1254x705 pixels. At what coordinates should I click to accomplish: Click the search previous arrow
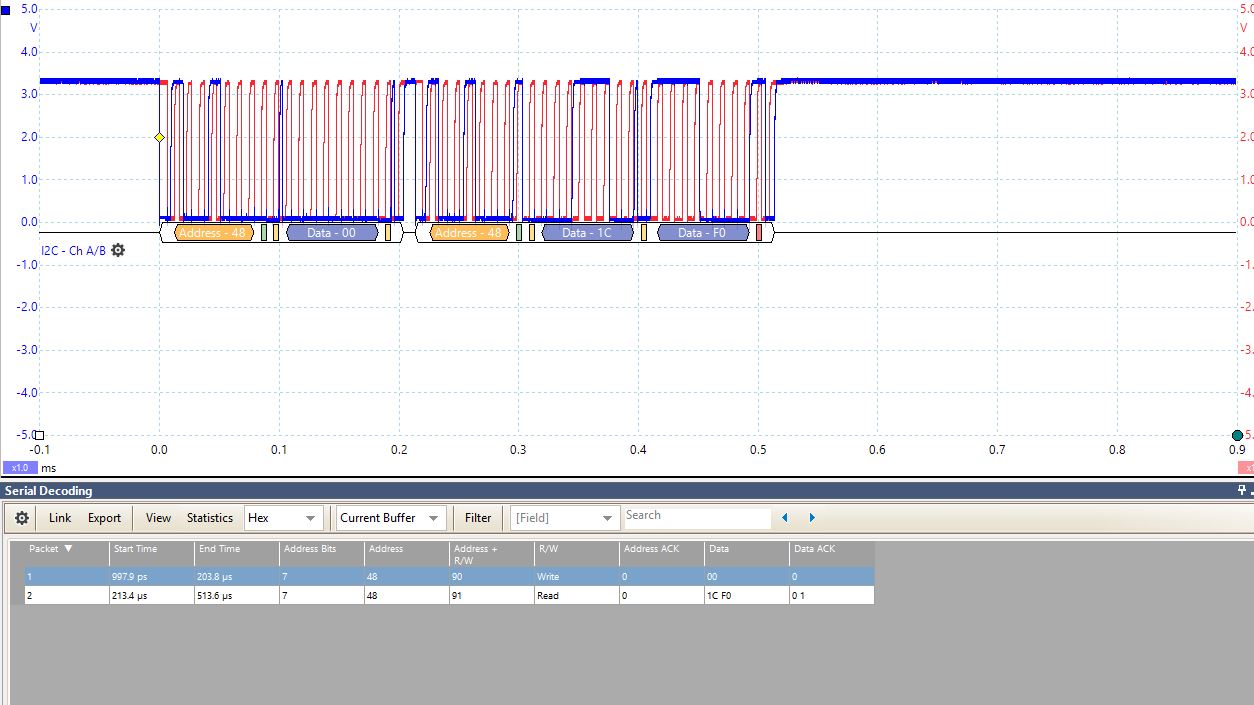point(784,518)
